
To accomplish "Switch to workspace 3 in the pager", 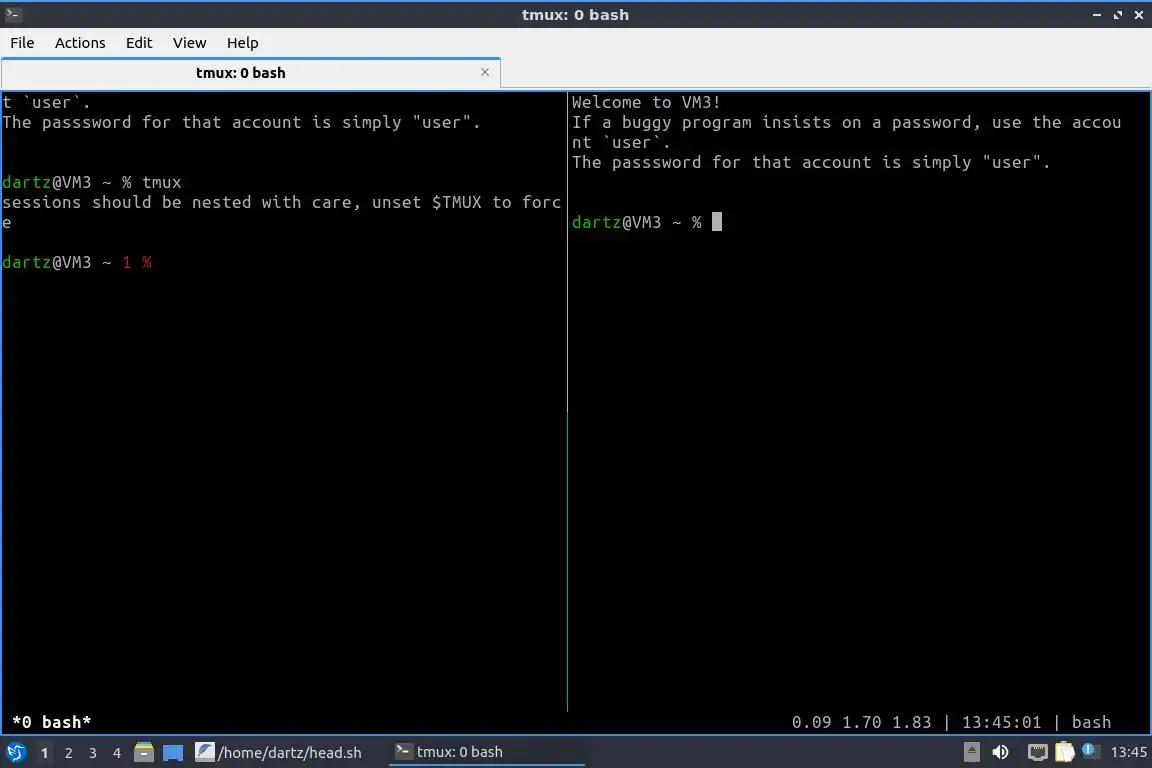I will click(93, 753).
